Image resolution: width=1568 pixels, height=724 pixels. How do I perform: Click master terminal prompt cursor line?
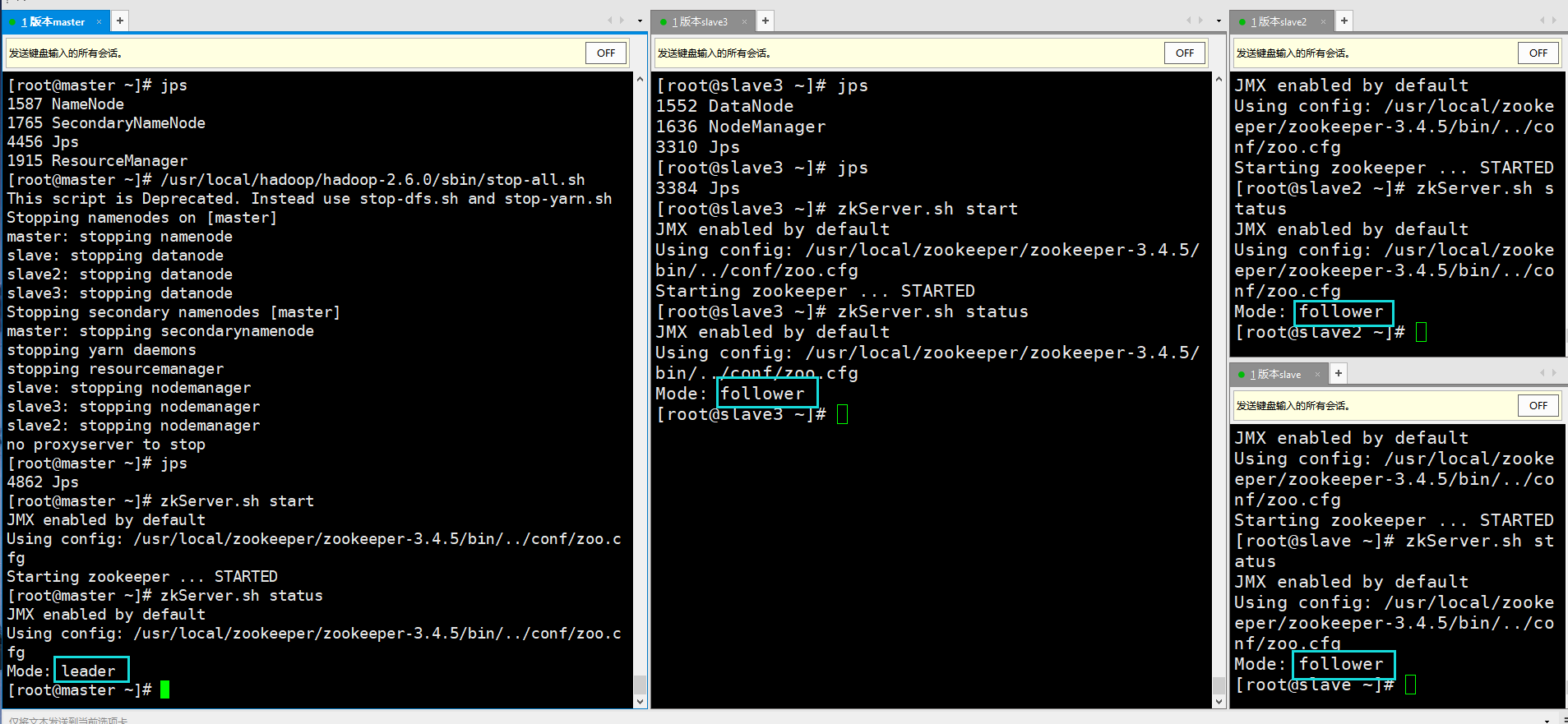click(x=88, y=690)
